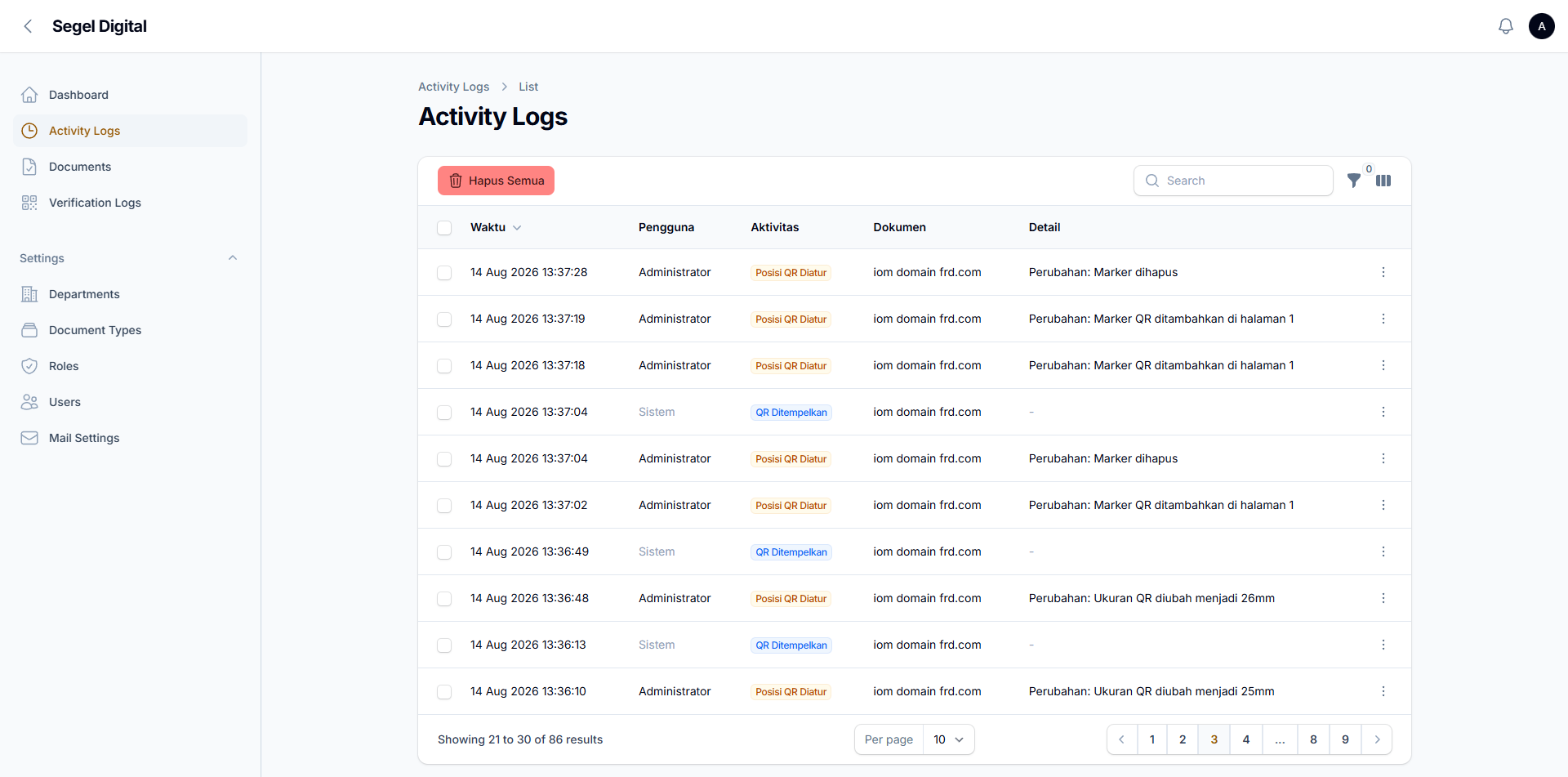Viewport: 1568px width, 777px height.
Task: Go to page 4 of results
Action: (1246, 739)
